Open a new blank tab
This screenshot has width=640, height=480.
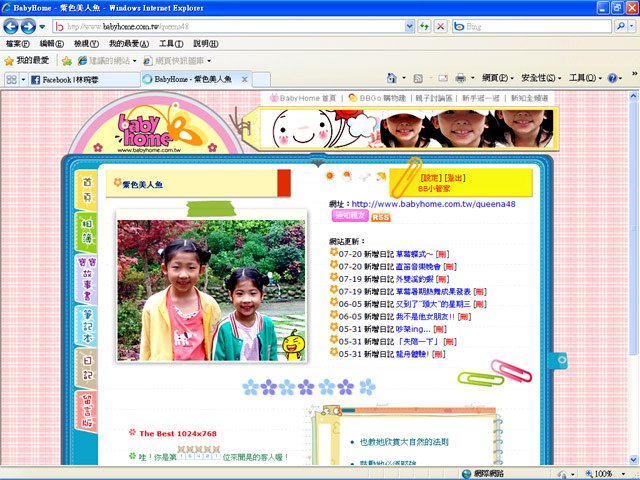tap(261, 80)
